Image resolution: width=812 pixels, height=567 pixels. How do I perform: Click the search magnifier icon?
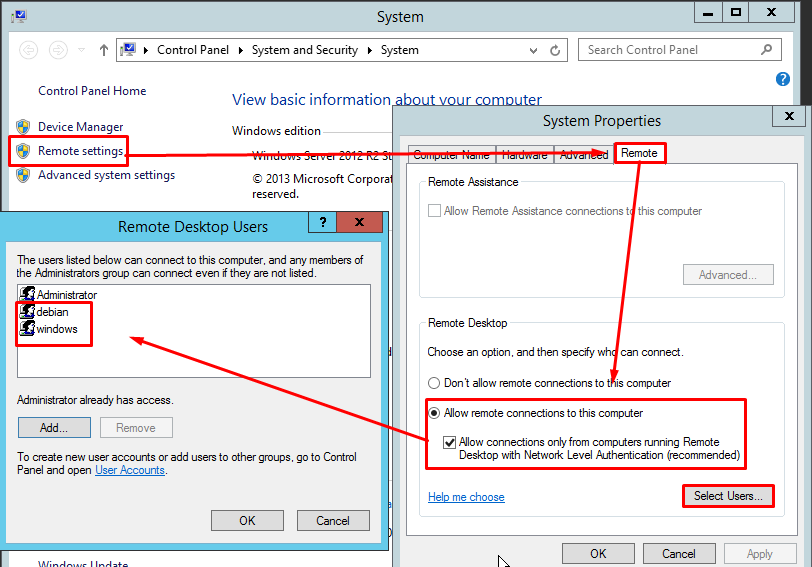[x=766, y=50]
